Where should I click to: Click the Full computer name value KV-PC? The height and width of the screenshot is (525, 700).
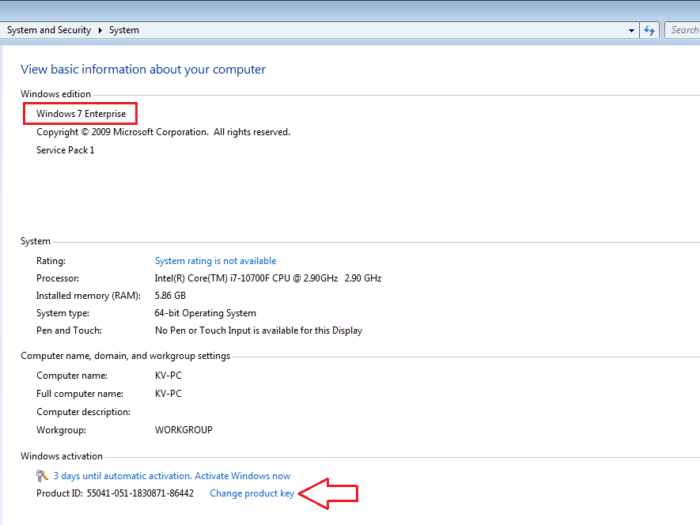[168, 394]
